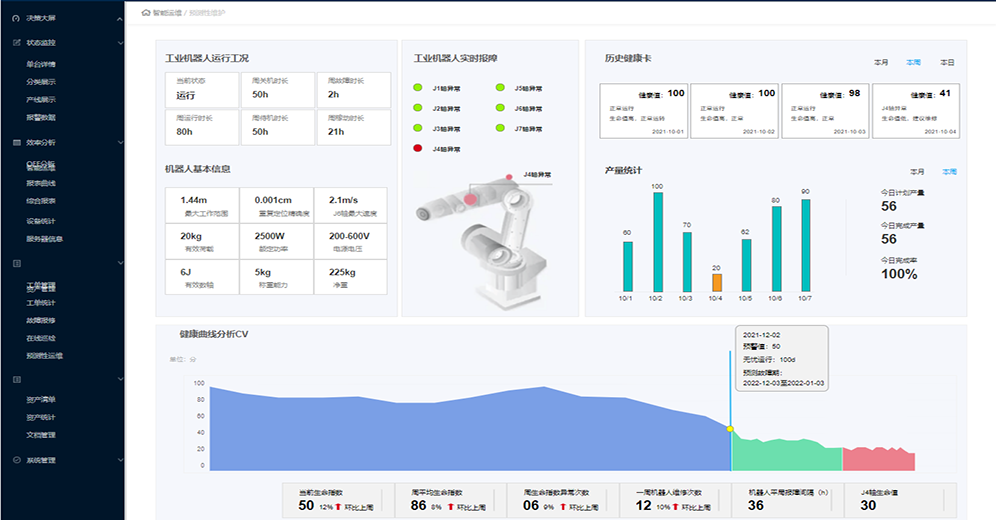
Task: Click the green J7 axis status dot
Action: [501, 128]
